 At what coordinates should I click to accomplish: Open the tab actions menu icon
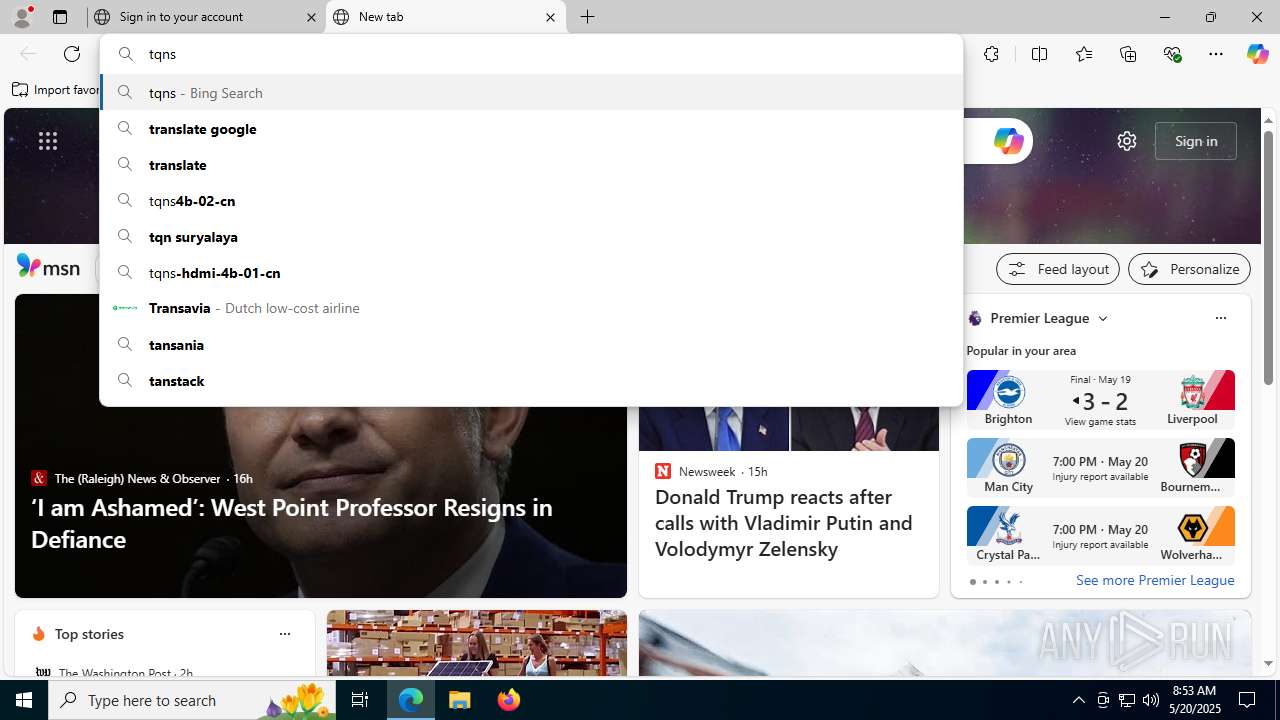(x=60, y=17)
